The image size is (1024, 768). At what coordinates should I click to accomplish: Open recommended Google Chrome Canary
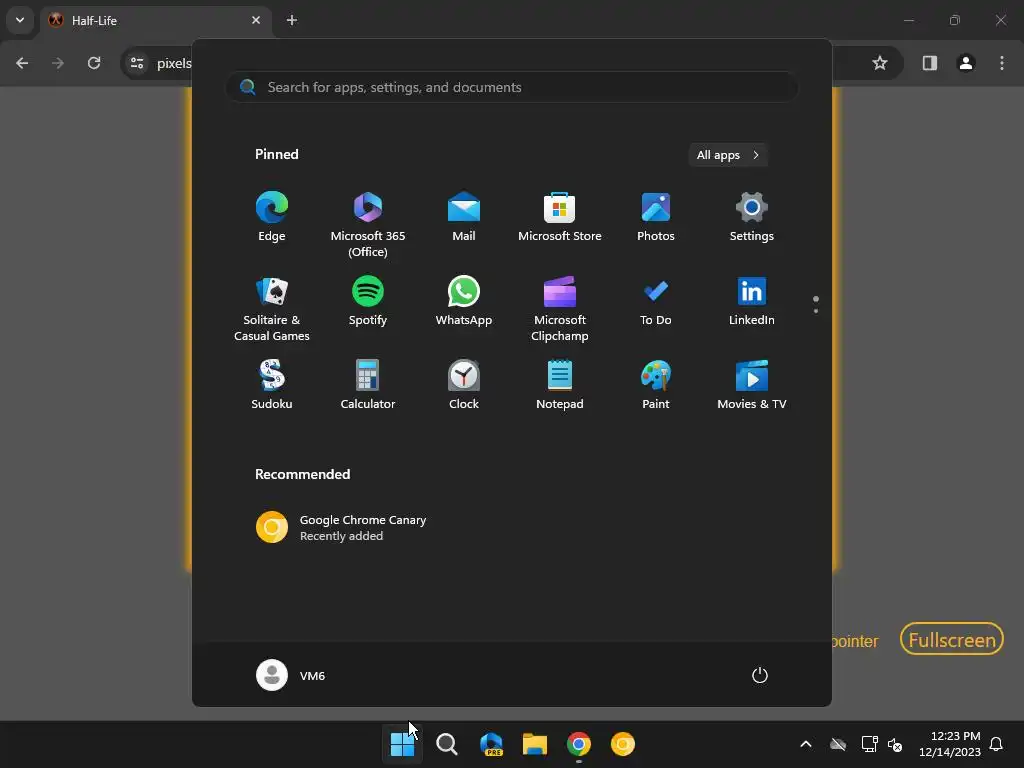341,528
